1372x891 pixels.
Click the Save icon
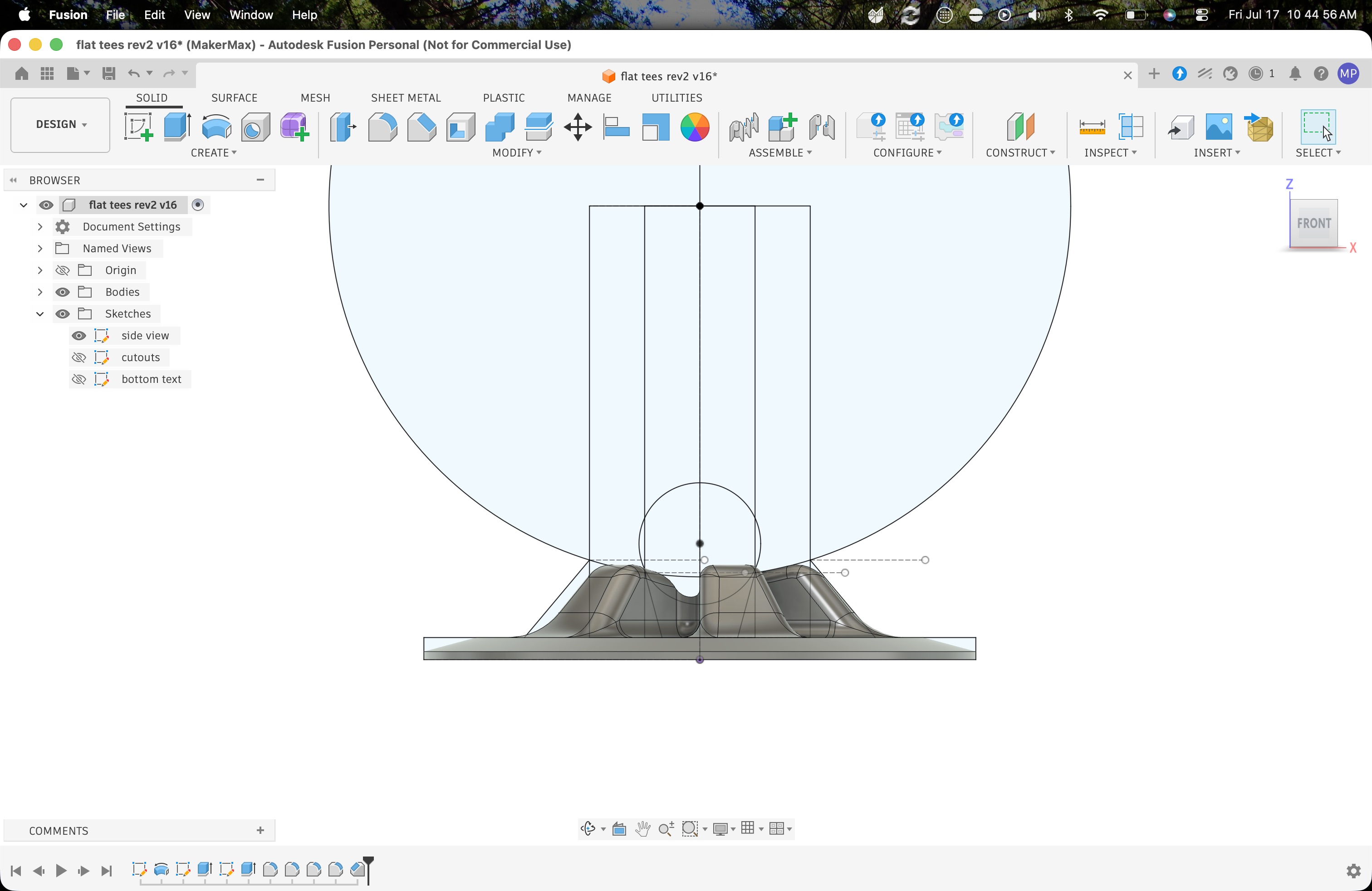coord(108,73)
